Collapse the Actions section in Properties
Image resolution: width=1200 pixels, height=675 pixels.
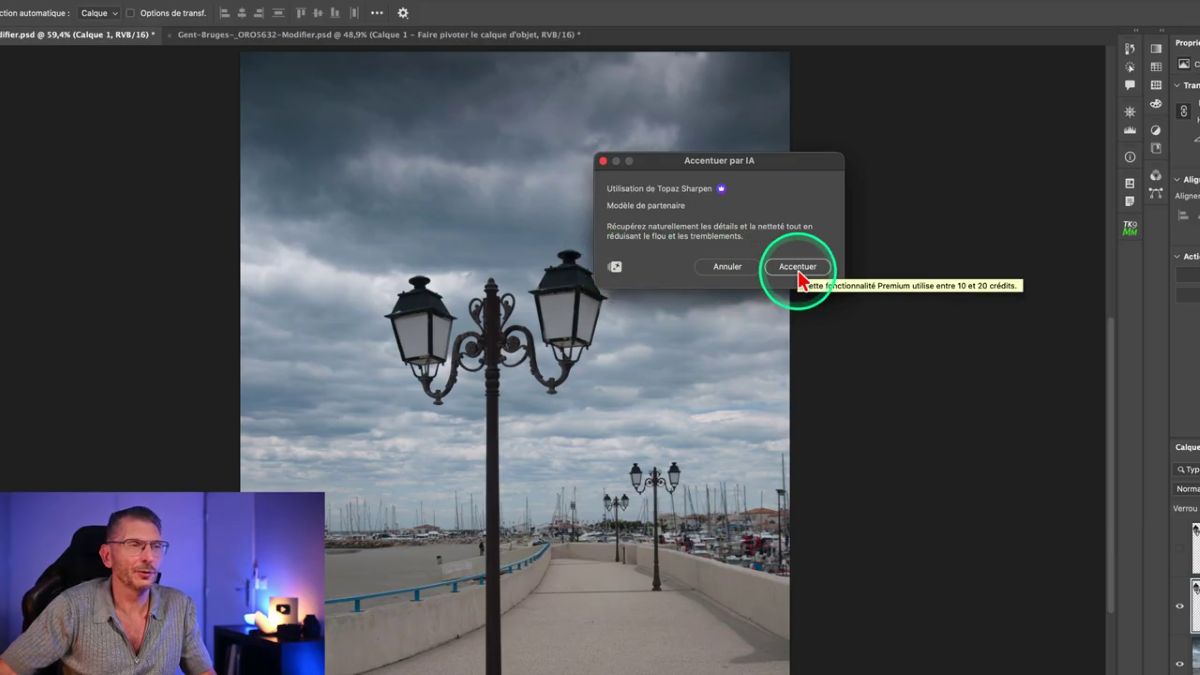[x=1177, y=257]
